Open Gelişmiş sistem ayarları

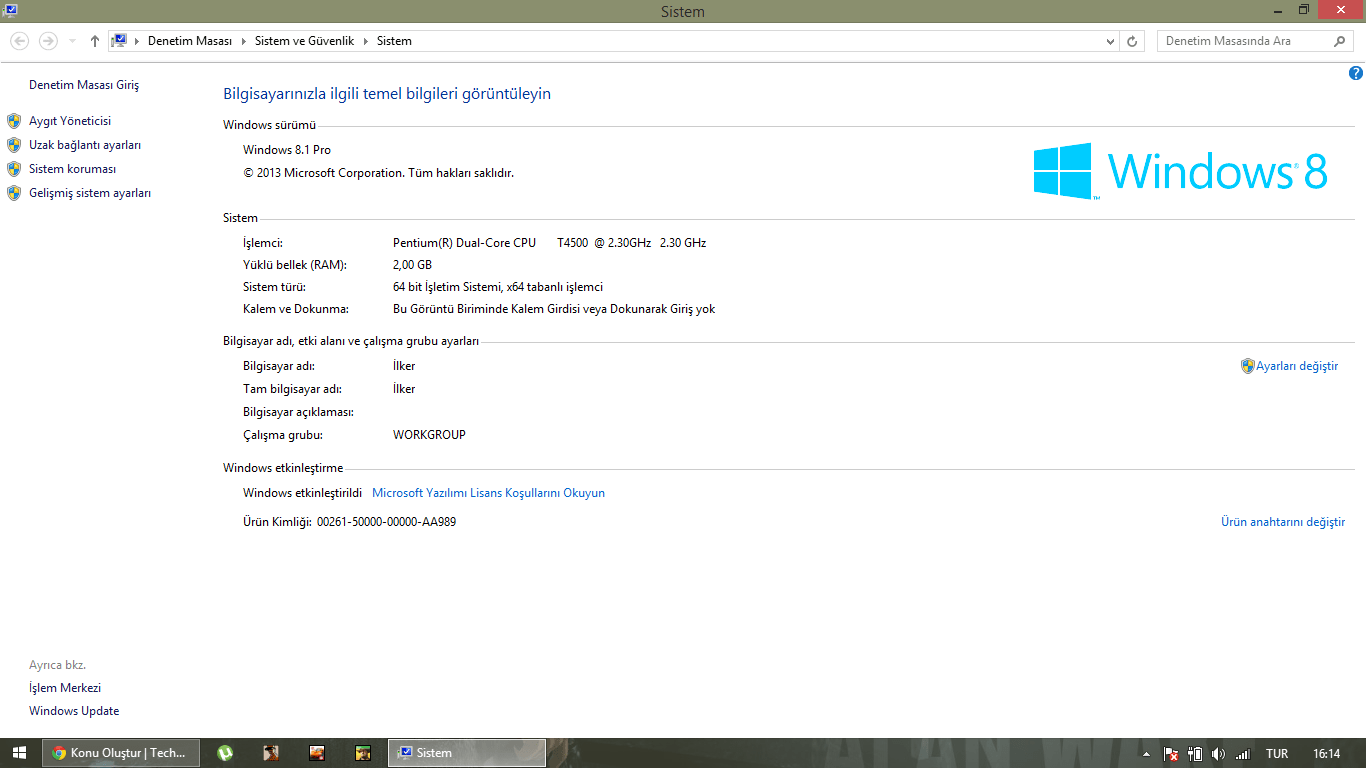point(90,193)
